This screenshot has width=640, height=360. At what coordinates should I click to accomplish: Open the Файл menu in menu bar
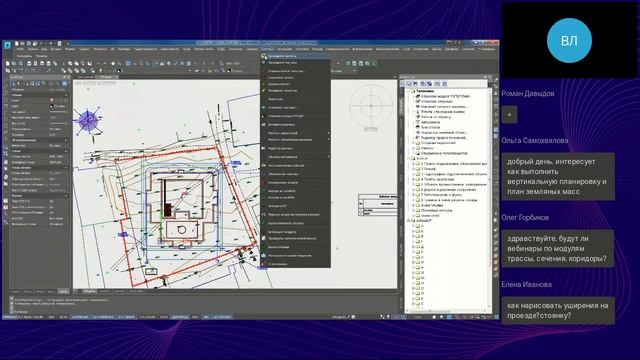click(20, 49)
